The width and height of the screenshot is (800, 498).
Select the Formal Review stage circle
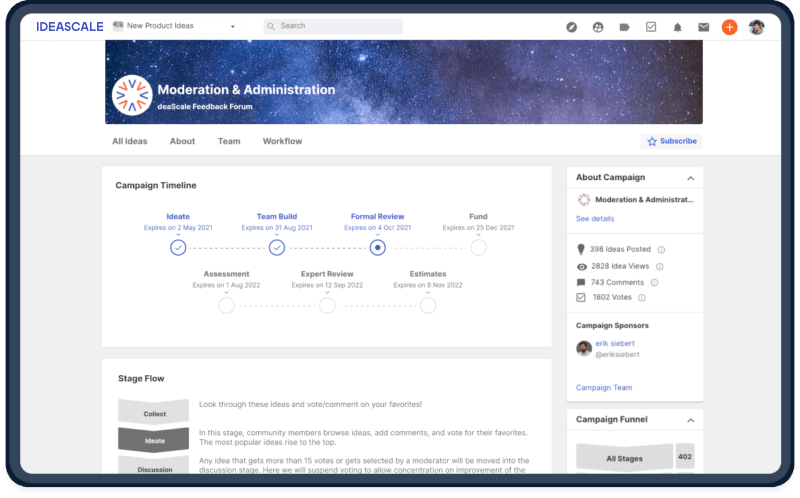377,247
